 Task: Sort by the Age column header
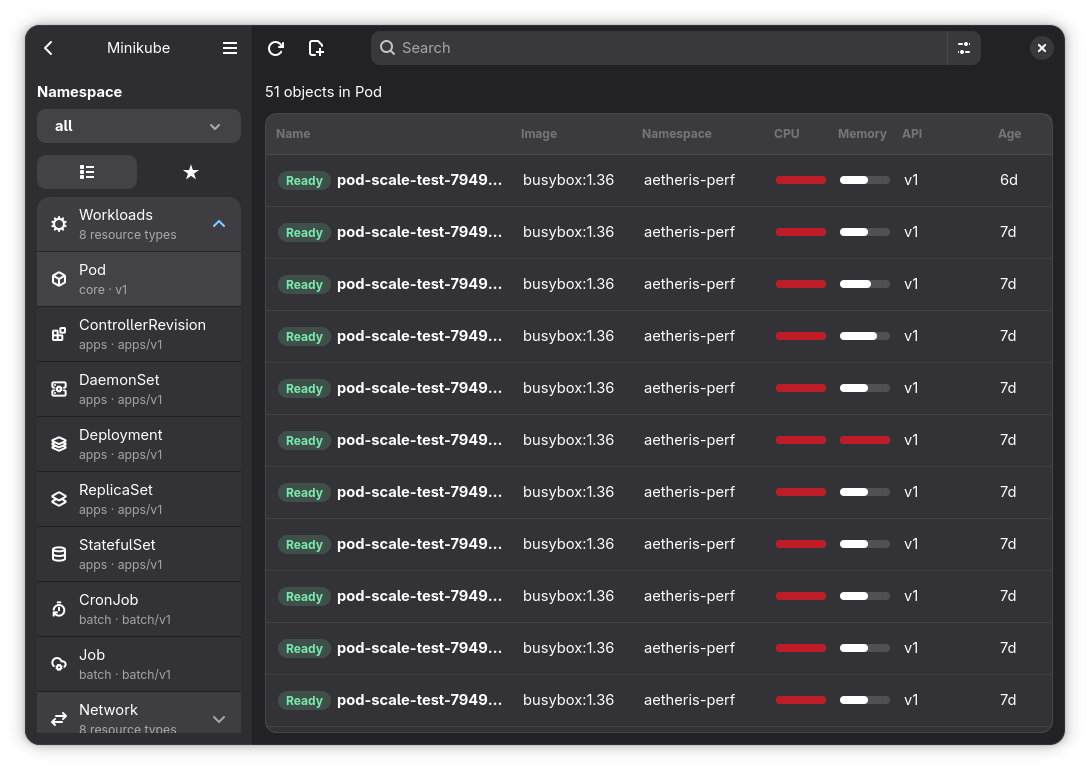pyautogui.click(x=1009, y=133)
